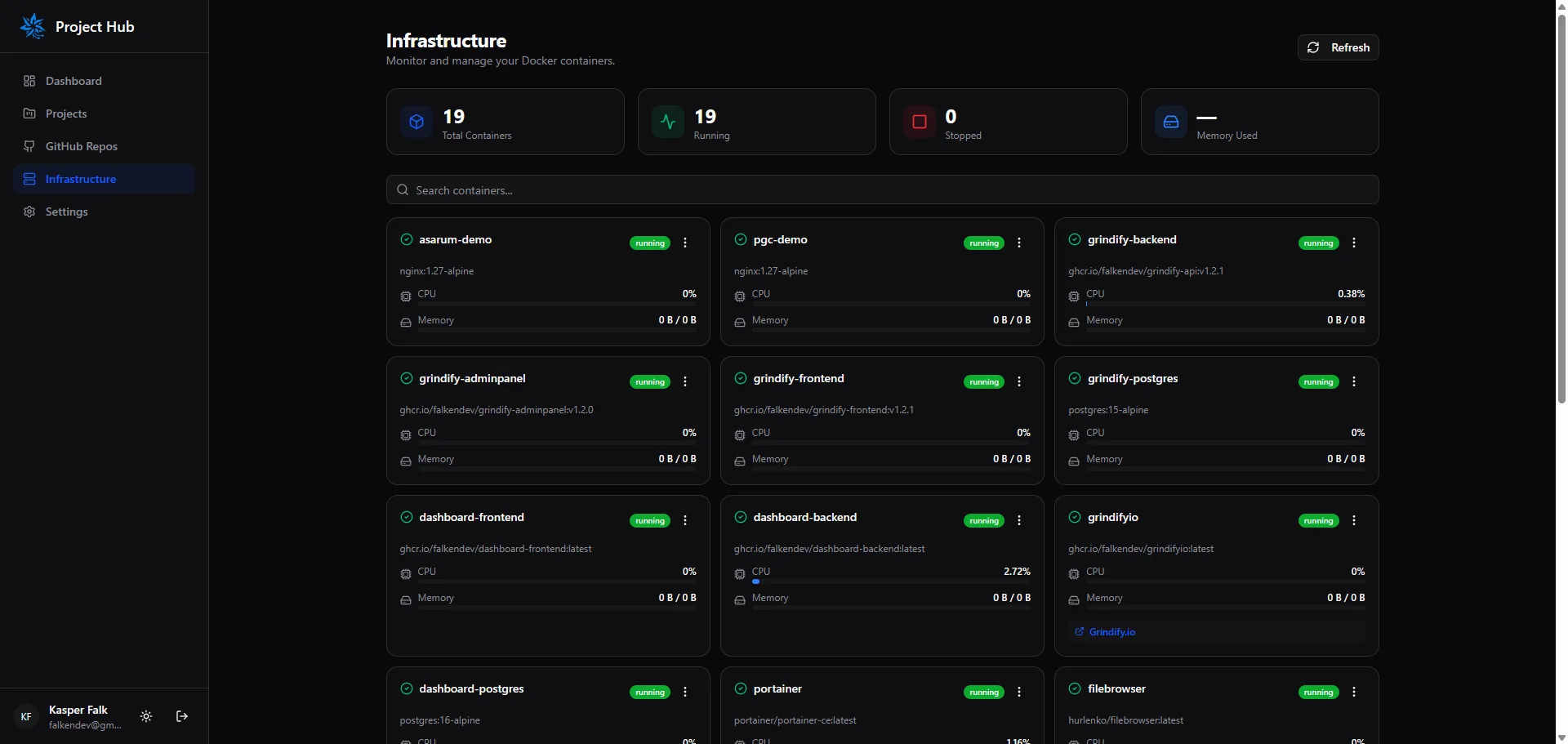
Task: Click the postgres:15-alpine image label
Action: tap(1108, 410)
